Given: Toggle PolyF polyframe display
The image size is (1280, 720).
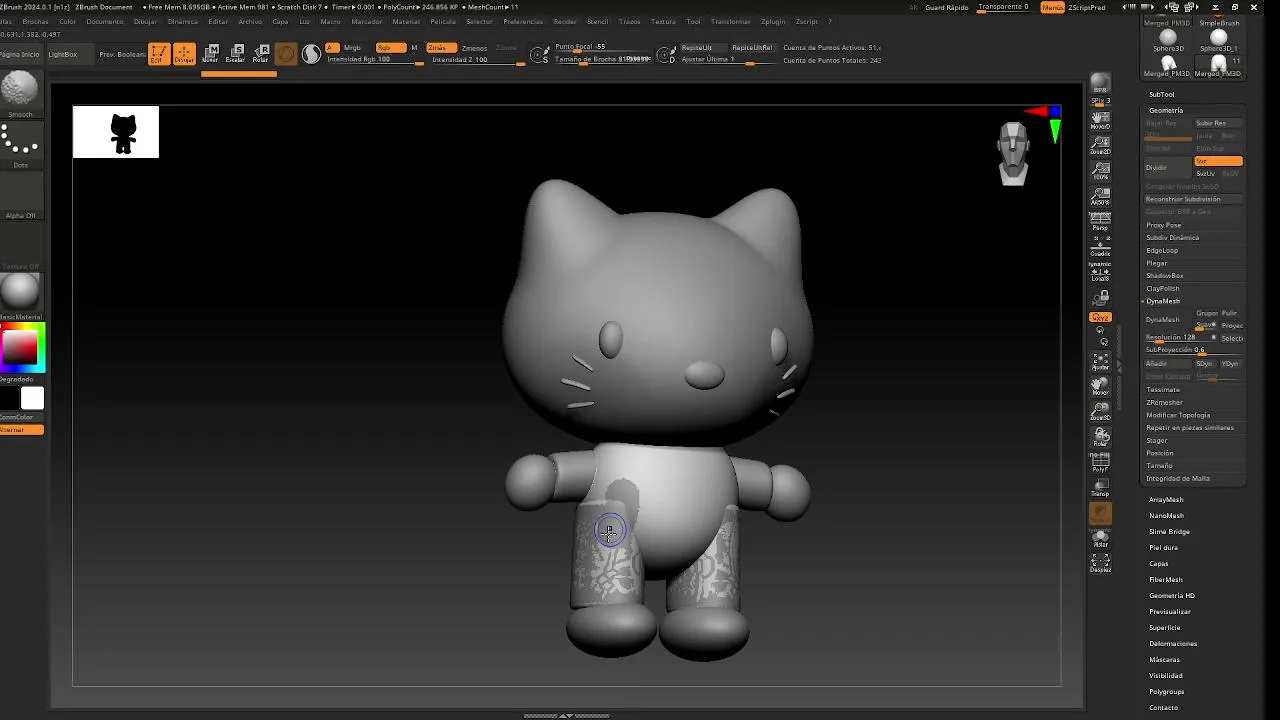Looking at the screenshot, I should (1100, 462).
